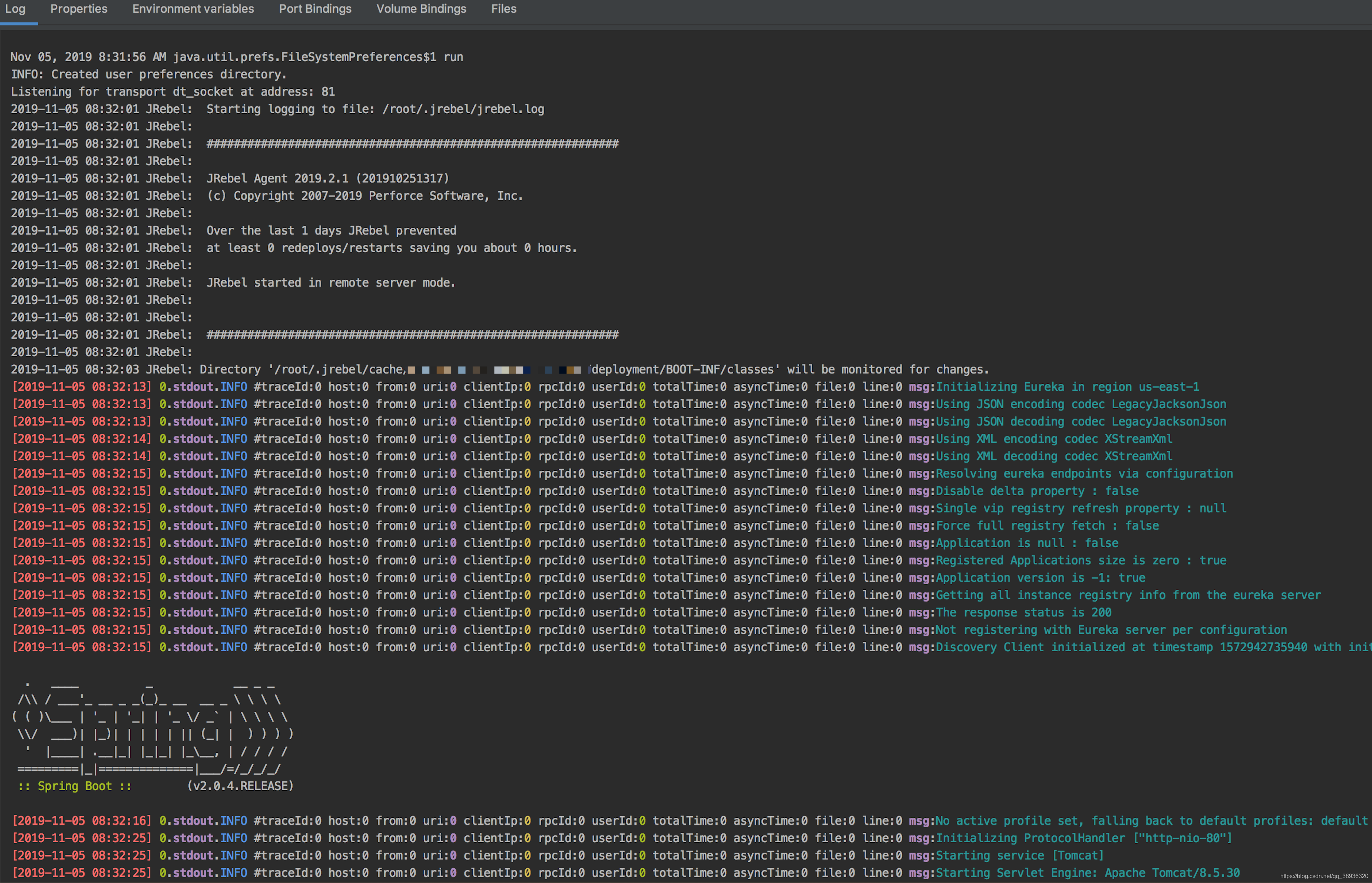Click 'JRebel started in remote server mode' line
The image size is (1372, 883).
[233, 283]
